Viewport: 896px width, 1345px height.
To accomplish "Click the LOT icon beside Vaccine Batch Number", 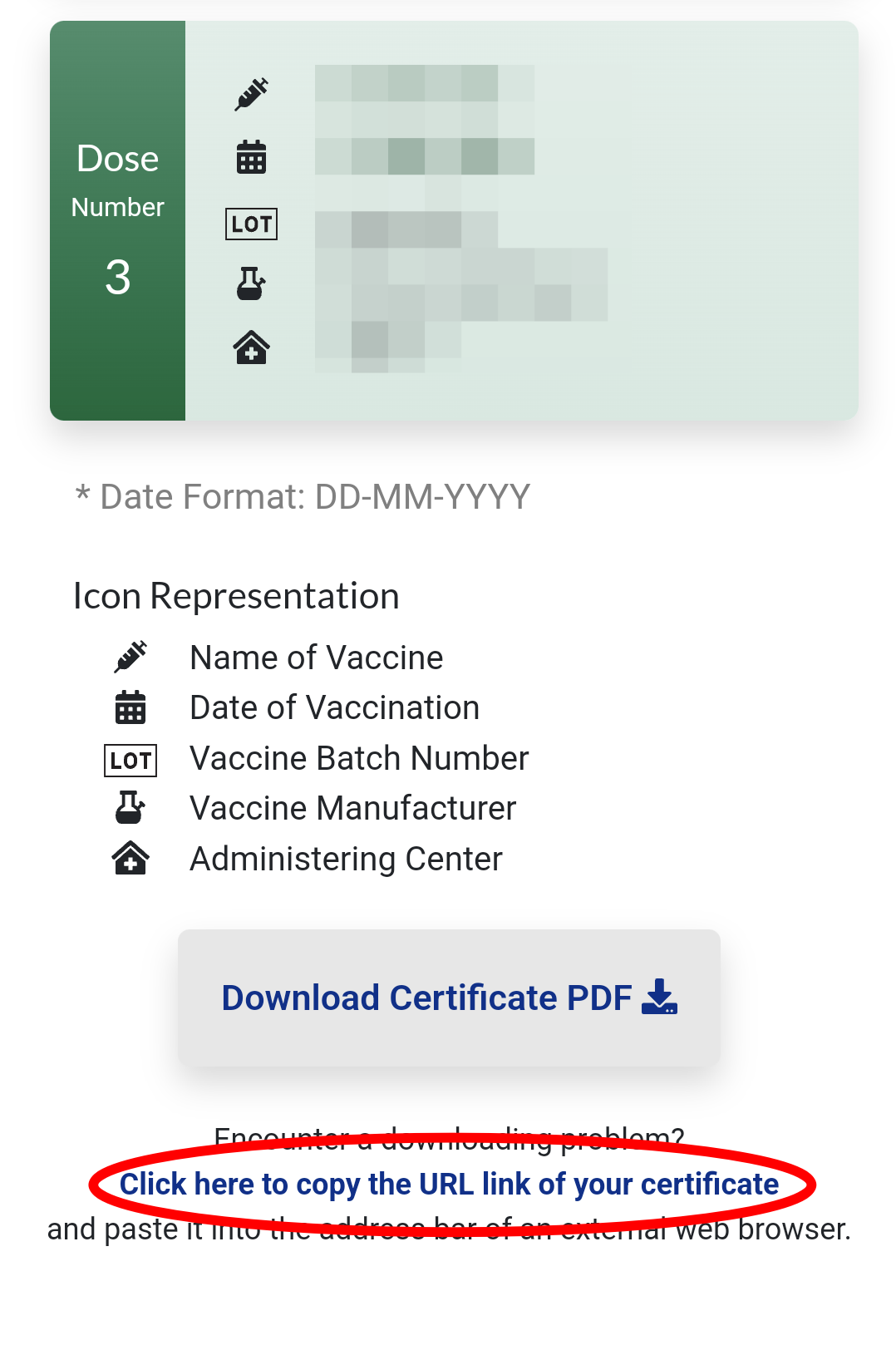I will pyautogui.click(x=130, y=760).
